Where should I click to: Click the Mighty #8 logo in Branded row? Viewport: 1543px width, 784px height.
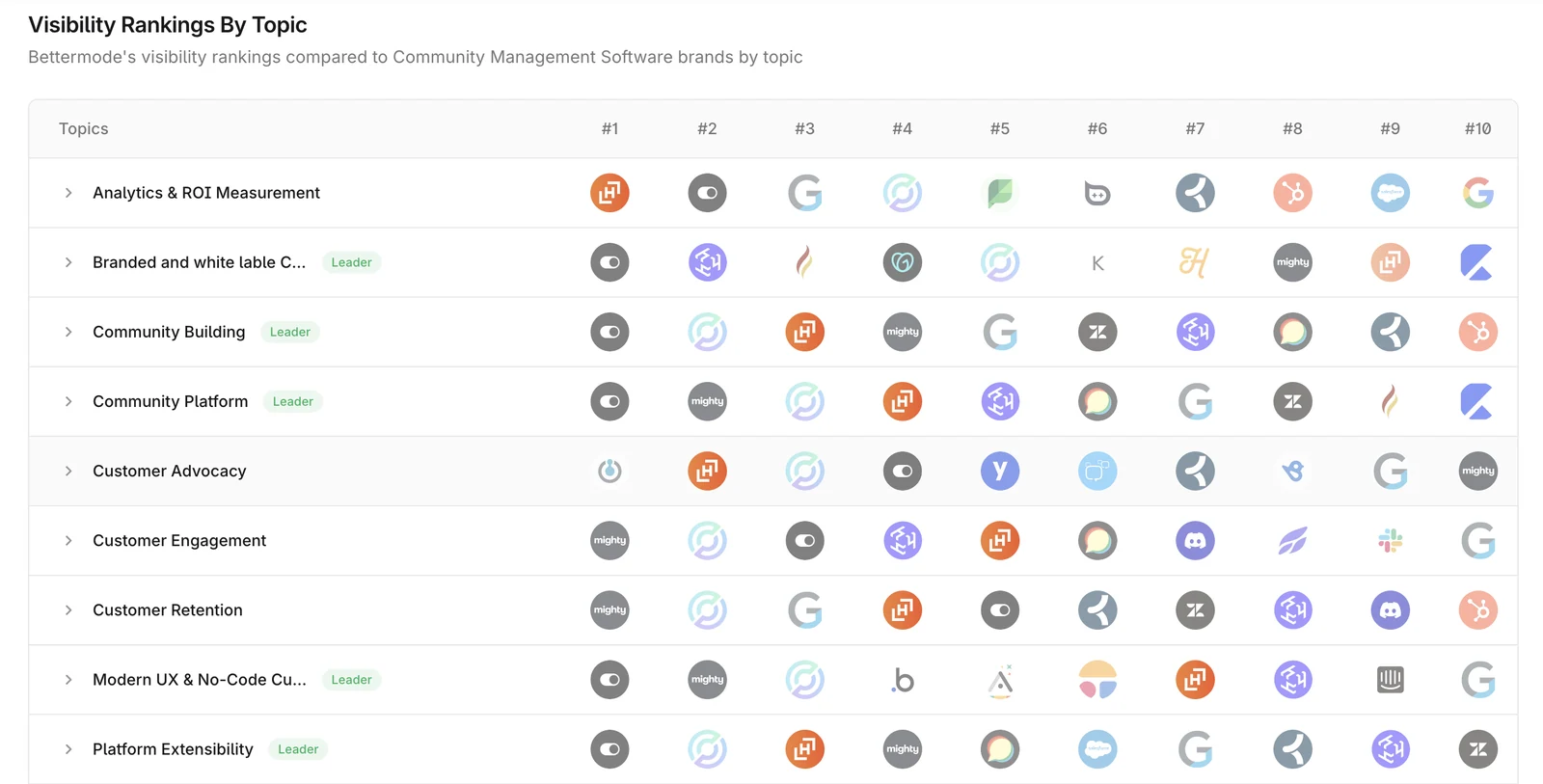(1292, 262)
